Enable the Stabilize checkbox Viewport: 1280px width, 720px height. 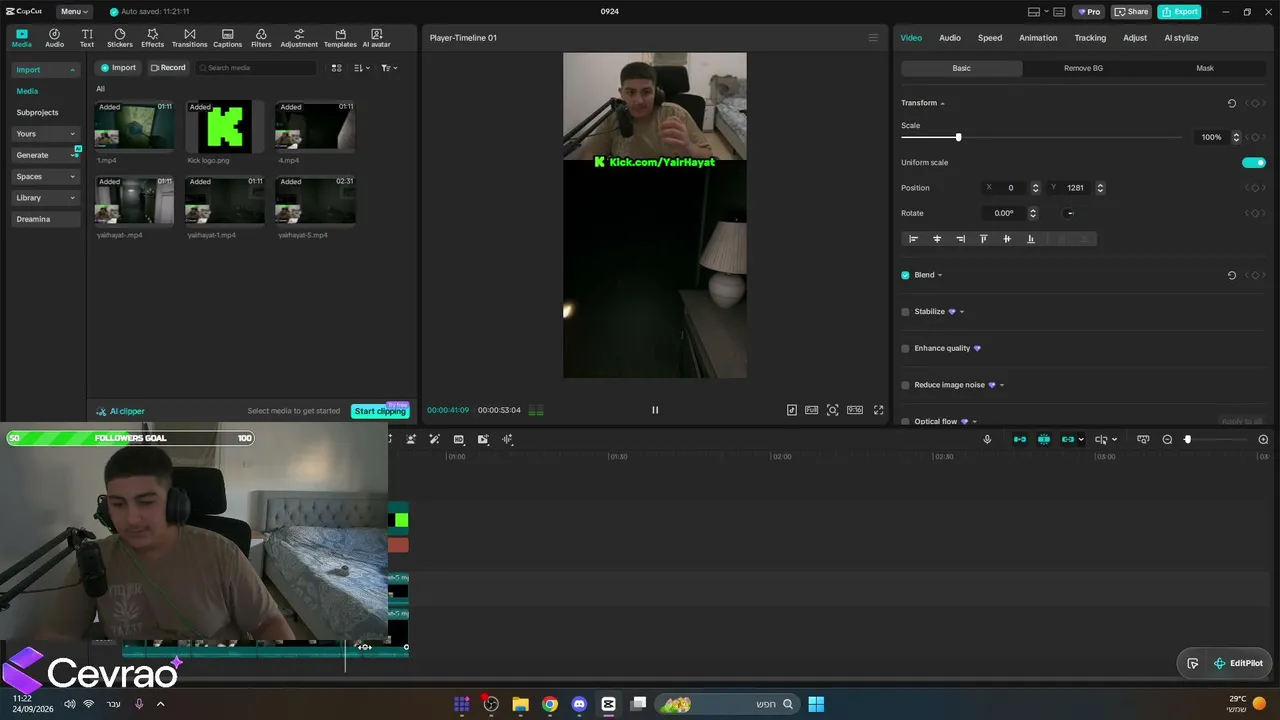905,312
